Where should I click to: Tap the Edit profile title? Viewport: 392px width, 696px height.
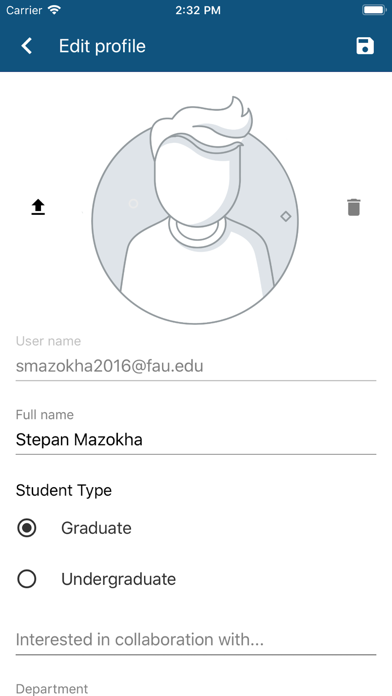(x=102, y=46)
